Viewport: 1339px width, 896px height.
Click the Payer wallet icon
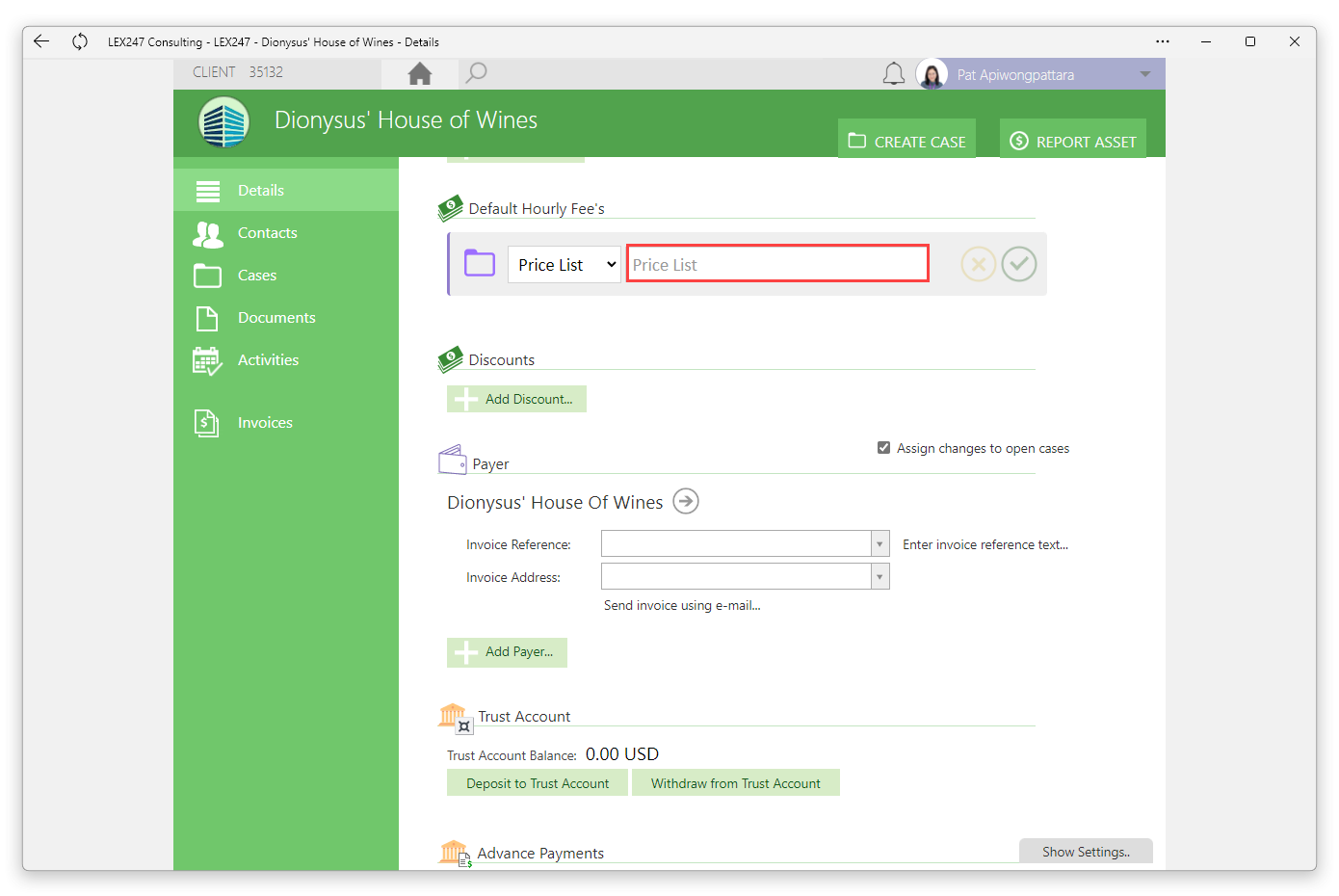pyautogui.click(x=453, y=460)
